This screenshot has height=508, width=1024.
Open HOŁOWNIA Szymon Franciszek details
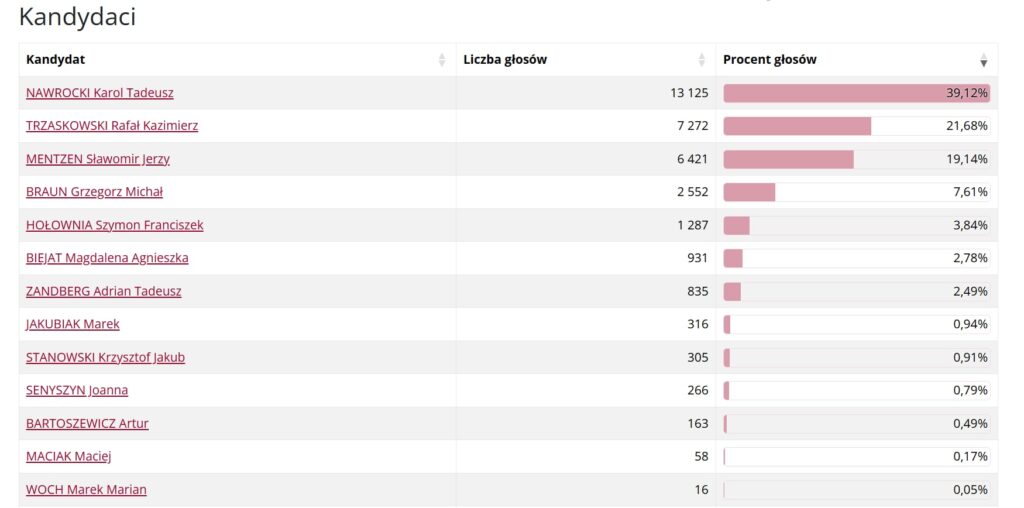pyautogui.click(x=114, y=225)
